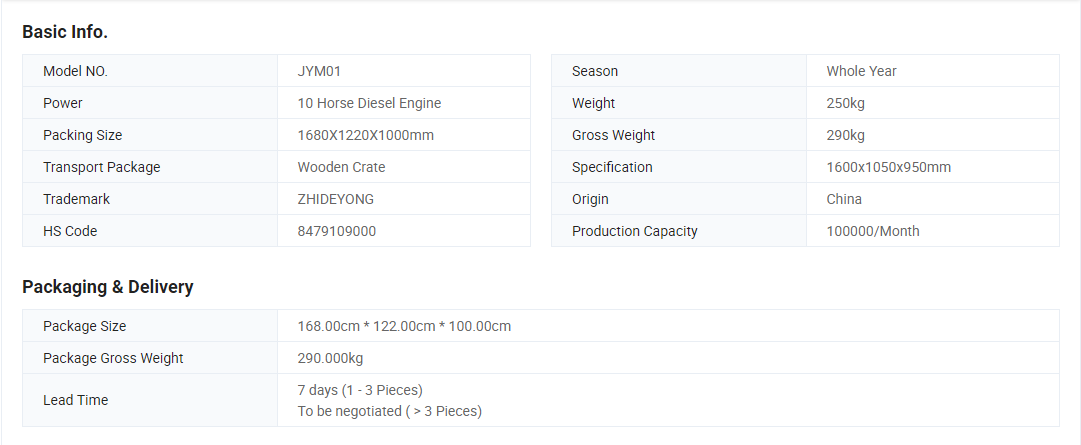Image resolution: width=1081 pixels, height=445 pixels.
Task: Select the JYM01 model number value
Action: click(x=319, y=71)
